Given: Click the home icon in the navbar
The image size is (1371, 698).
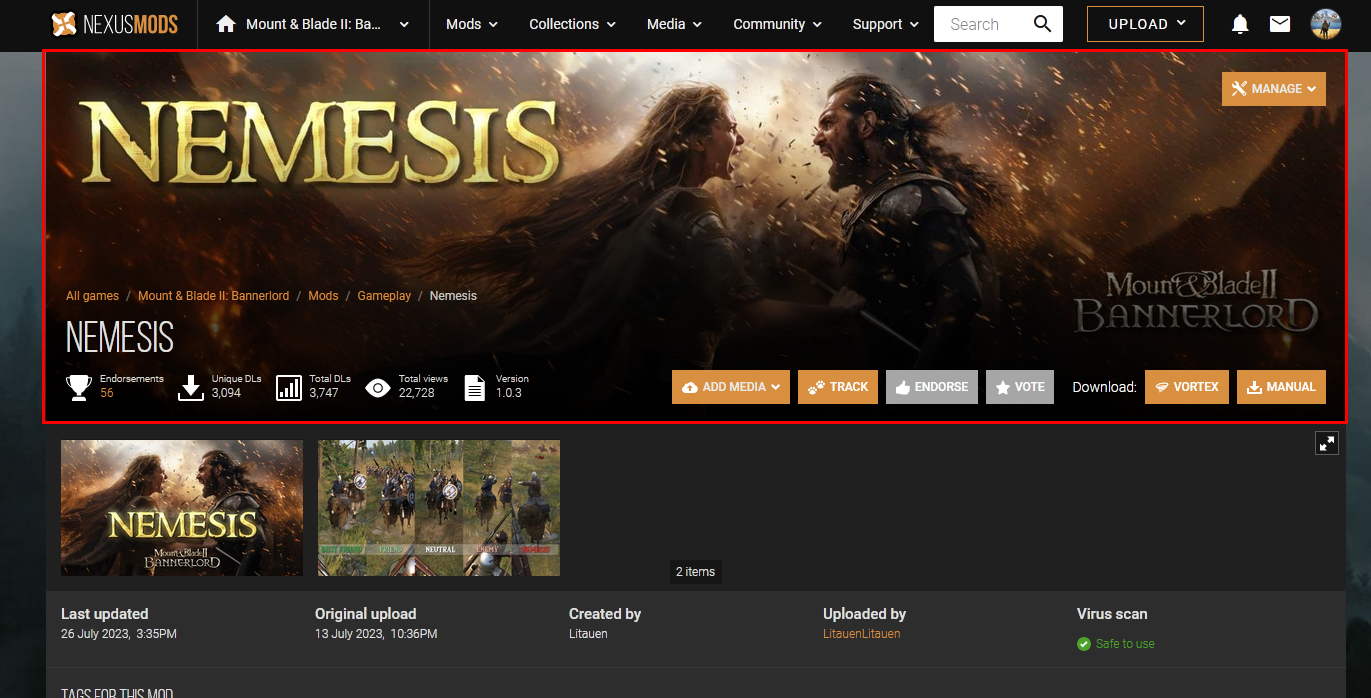Looking at the screenshot, I should tap(226, 24).
